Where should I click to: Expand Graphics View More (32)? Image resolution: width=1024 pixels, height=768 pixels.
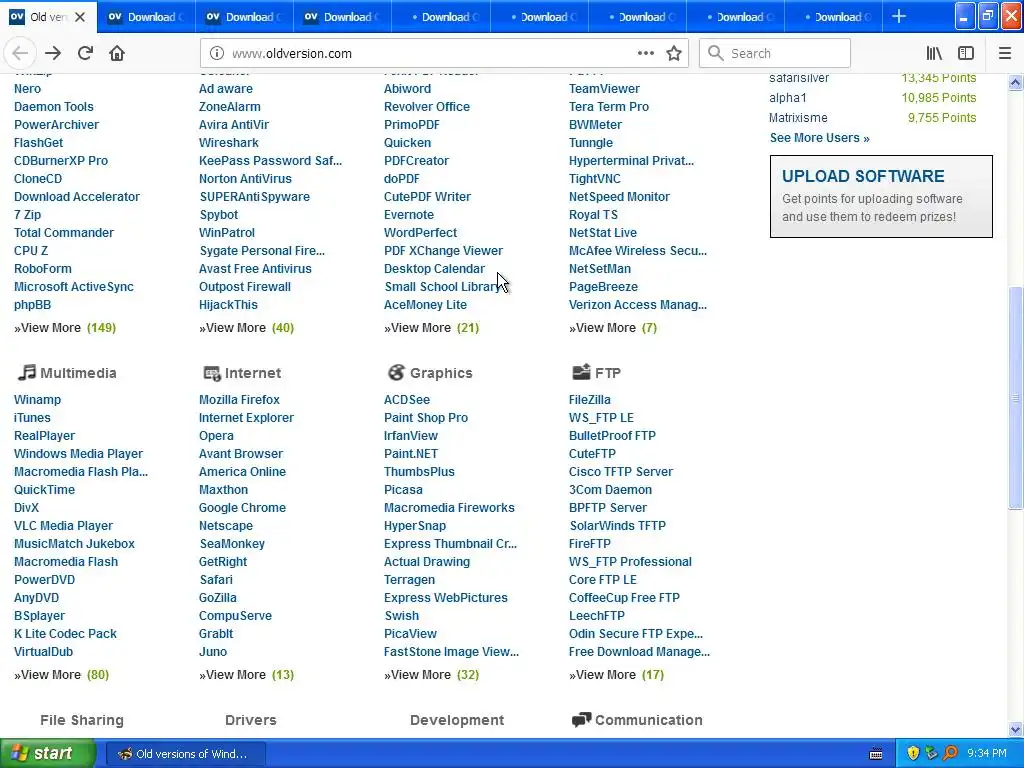coord(432,675)
